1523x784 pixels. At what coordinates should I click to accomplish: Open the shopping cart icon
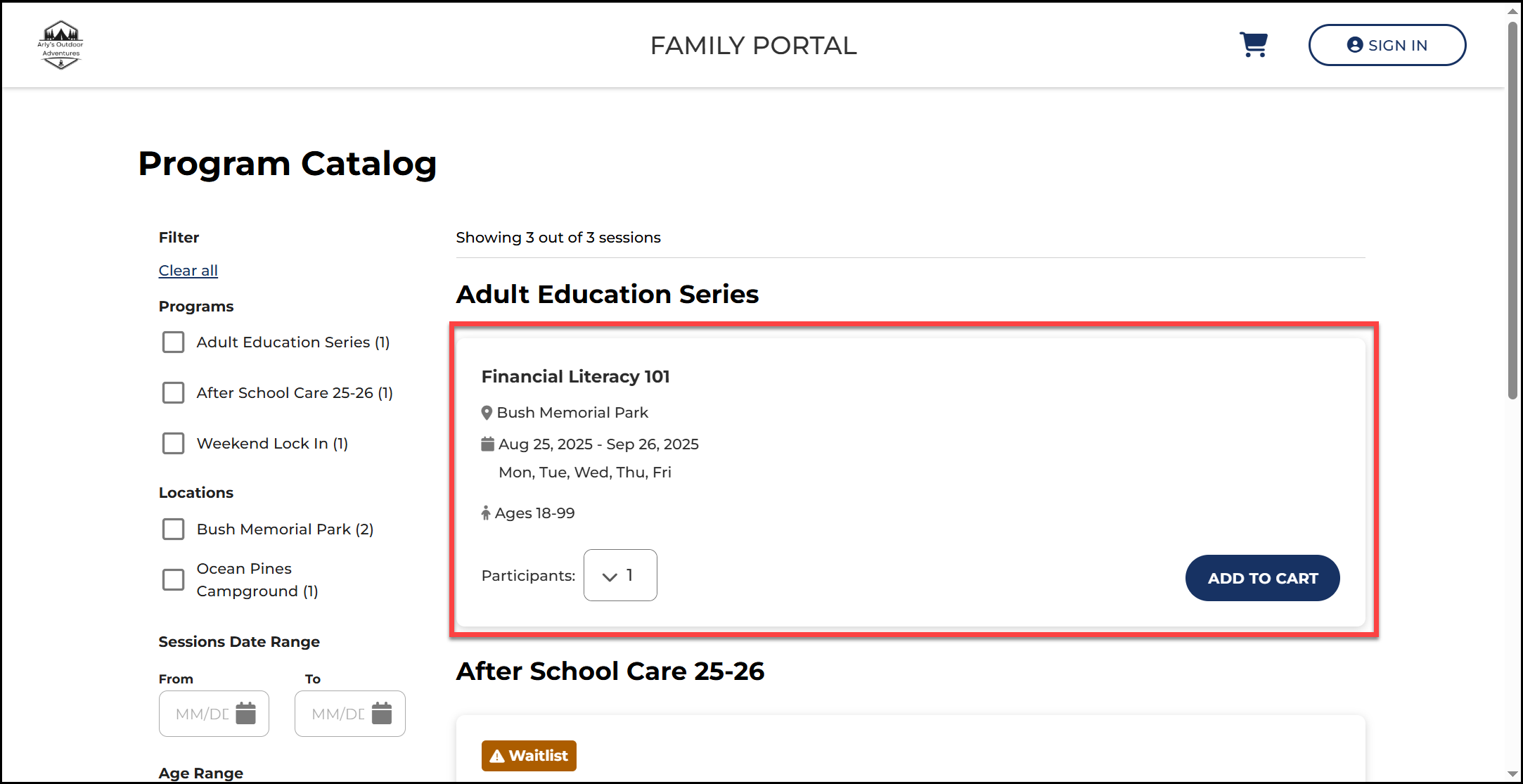pyautogui.click(x=1253, y=45)
